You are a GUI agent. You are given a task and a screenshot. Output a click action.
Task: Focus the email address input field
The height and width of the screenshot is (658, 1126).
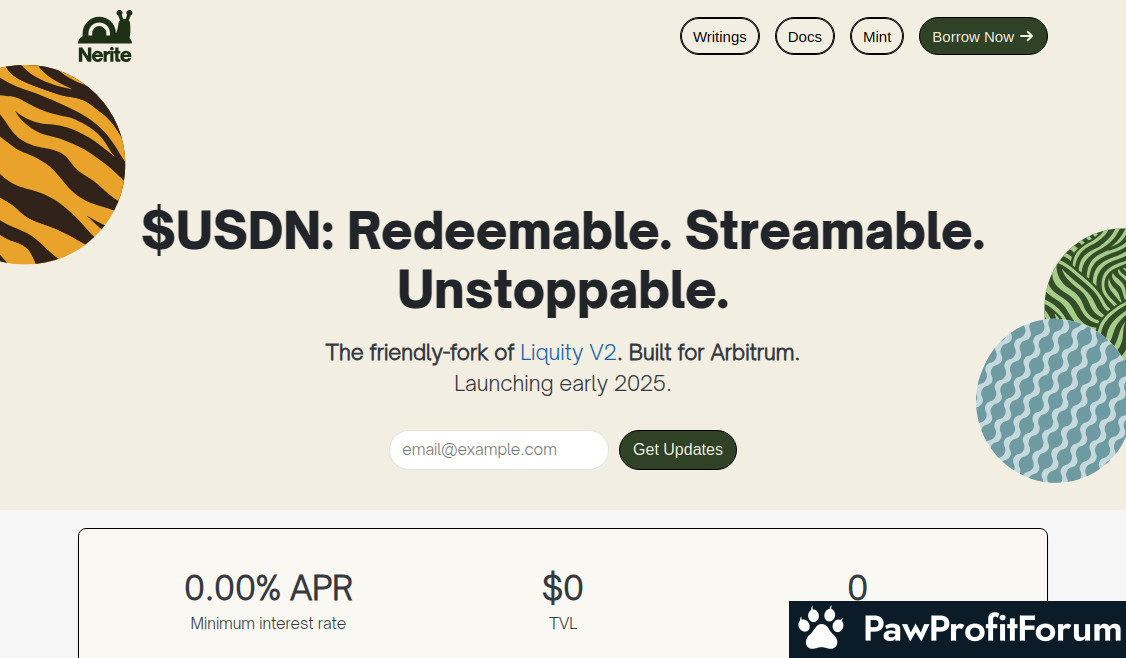[x=499, y=450]
